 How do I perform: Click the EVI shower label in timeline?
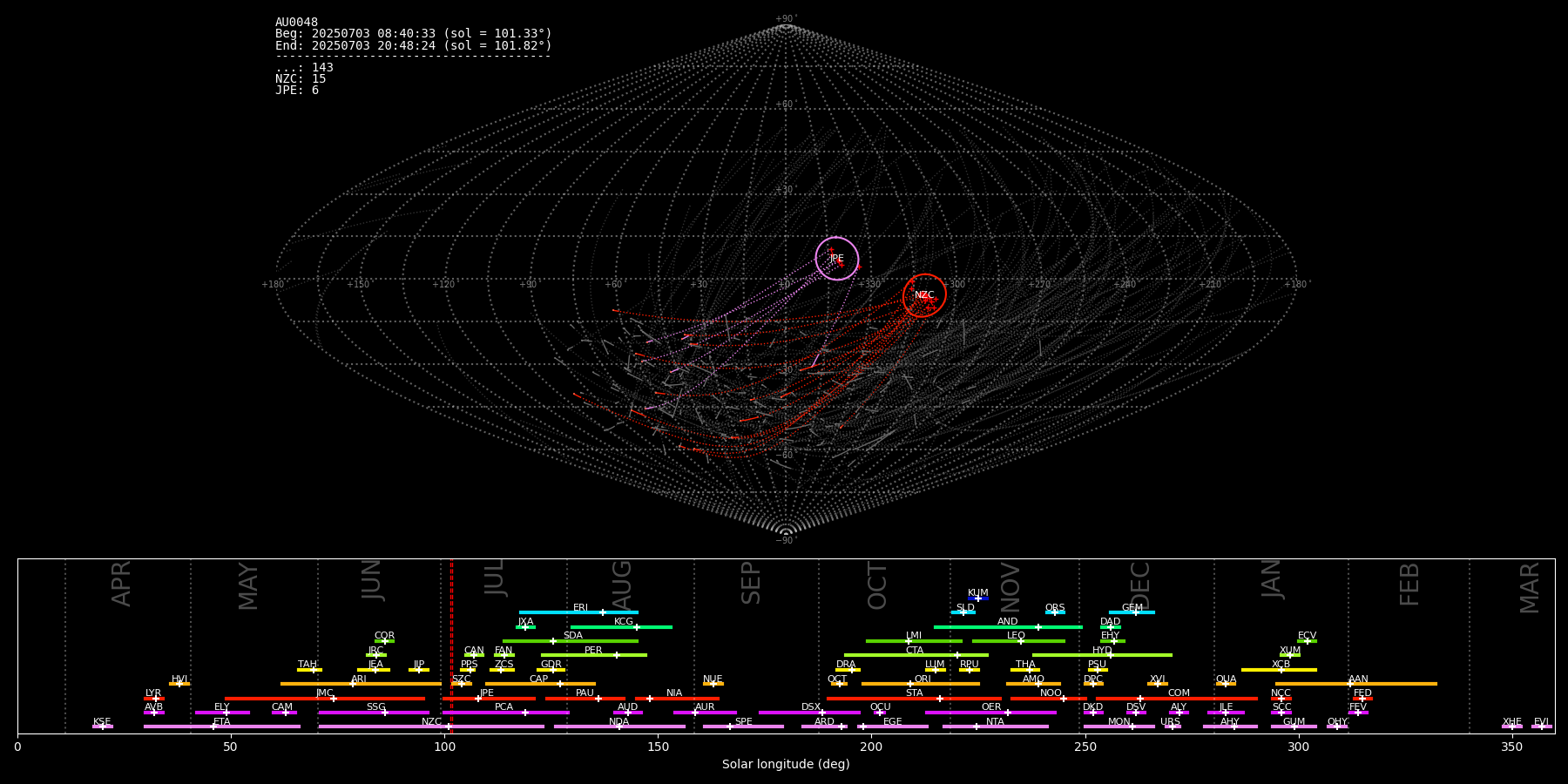[1541, 721]
